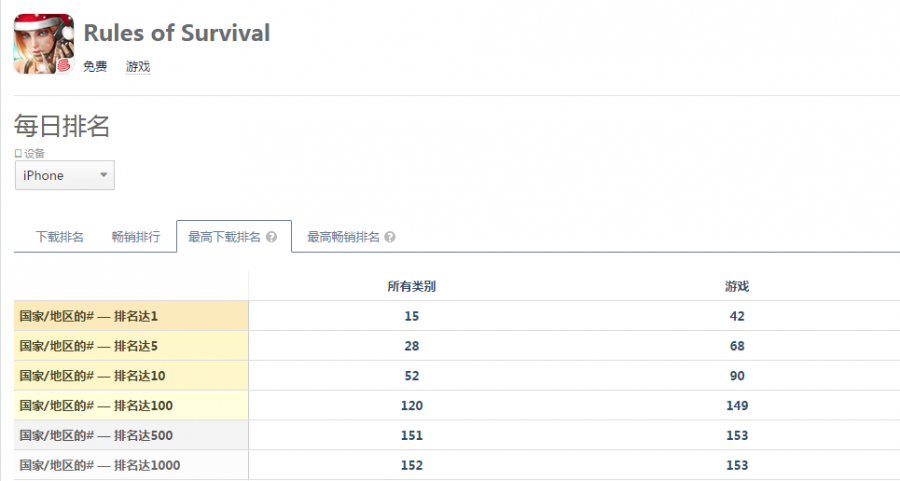Screen dimensions: 900x481
Task: Click the 免费 price label
Action: click(x=95, y=67)
